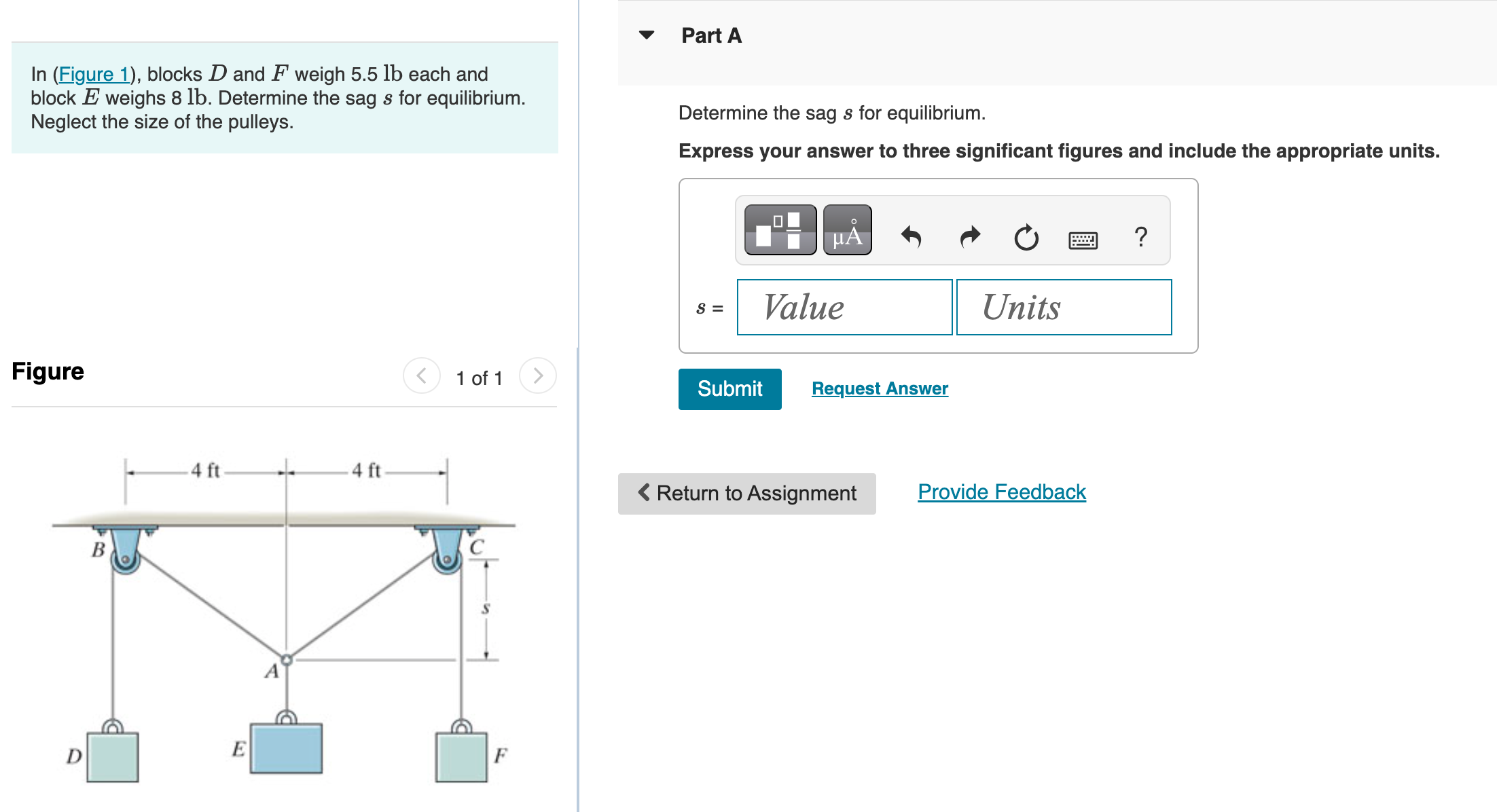
Task: Open the keyboard shortcuts icon
Action: tap(1083, 239)
